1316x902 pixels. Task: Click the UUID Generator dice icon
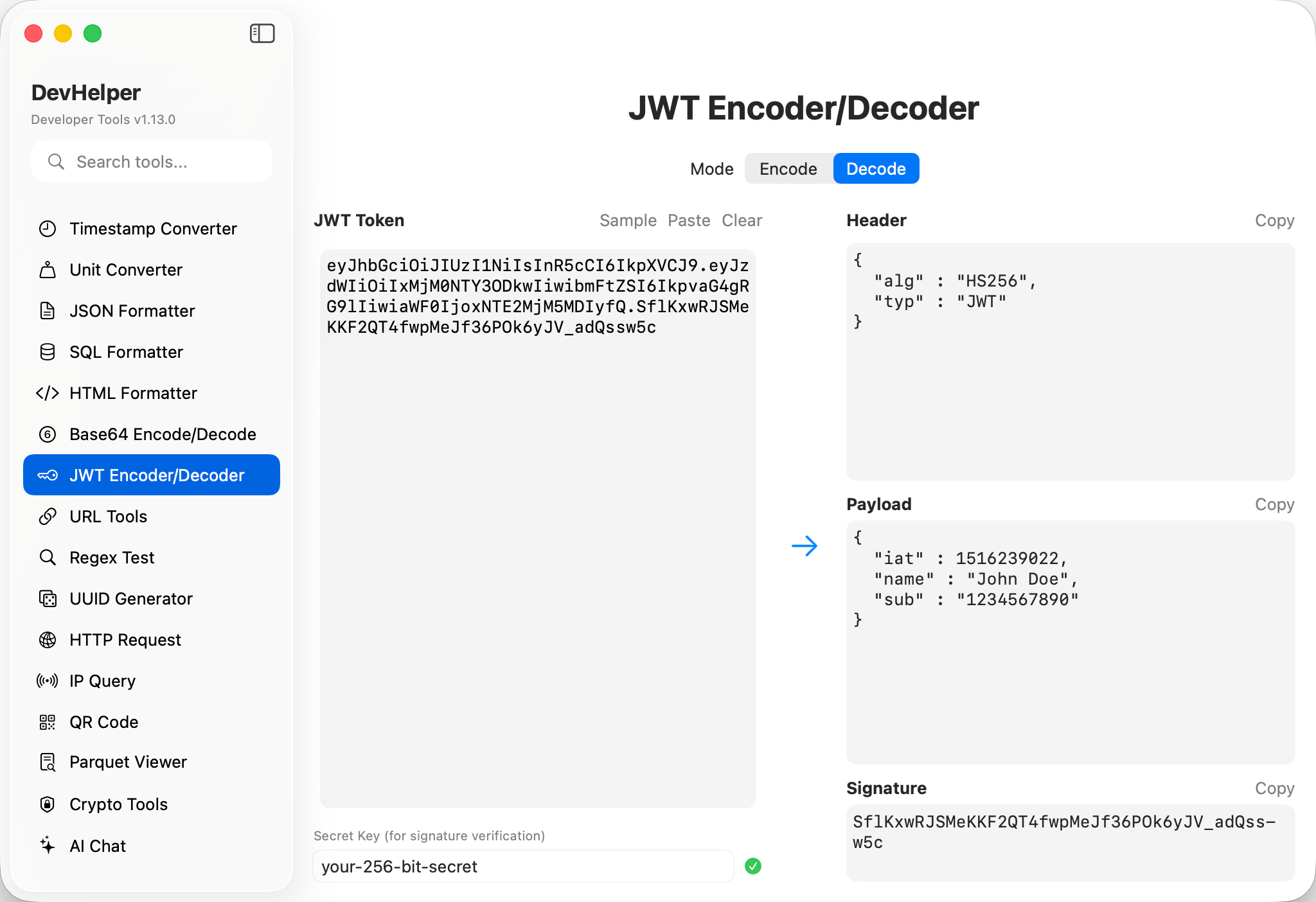pyautogui.click(x=48, y=599)
